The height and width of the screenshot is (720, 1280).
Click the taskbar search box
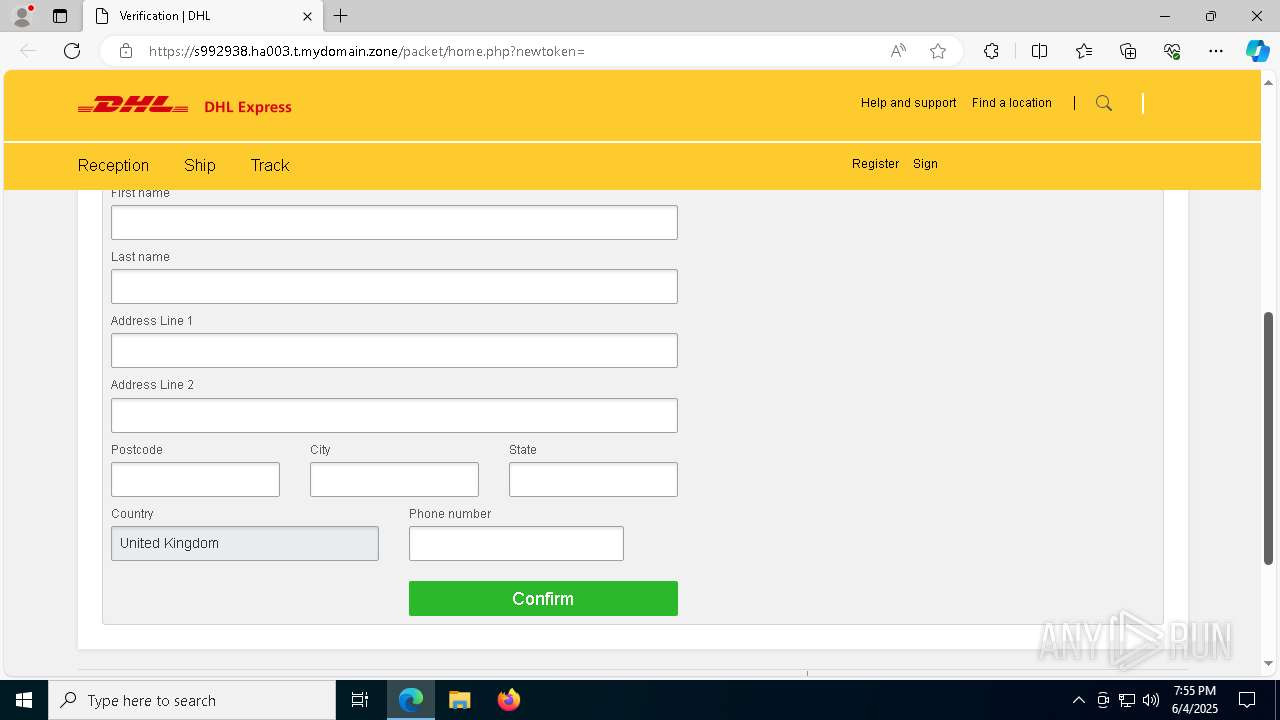coord(192,700)
